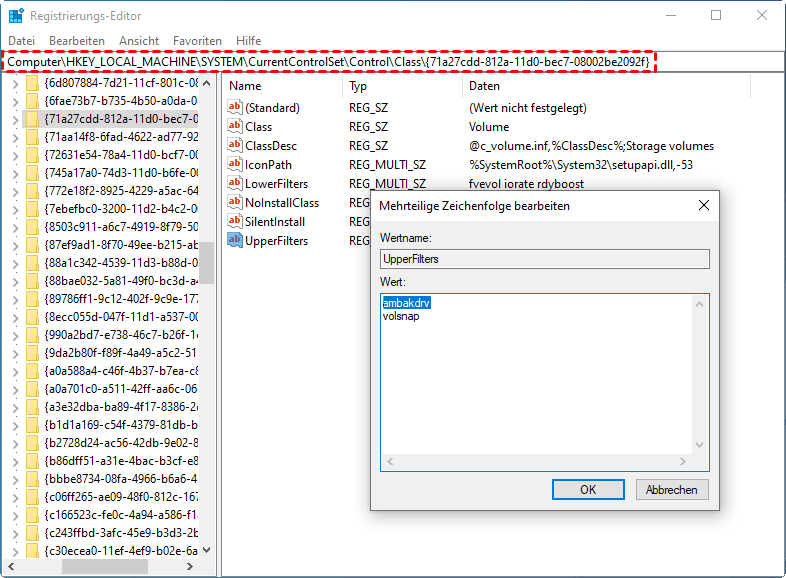Confirm the dialog with OK
The image size is (786, 578).
pyautogui.click(x=588, y=489)
